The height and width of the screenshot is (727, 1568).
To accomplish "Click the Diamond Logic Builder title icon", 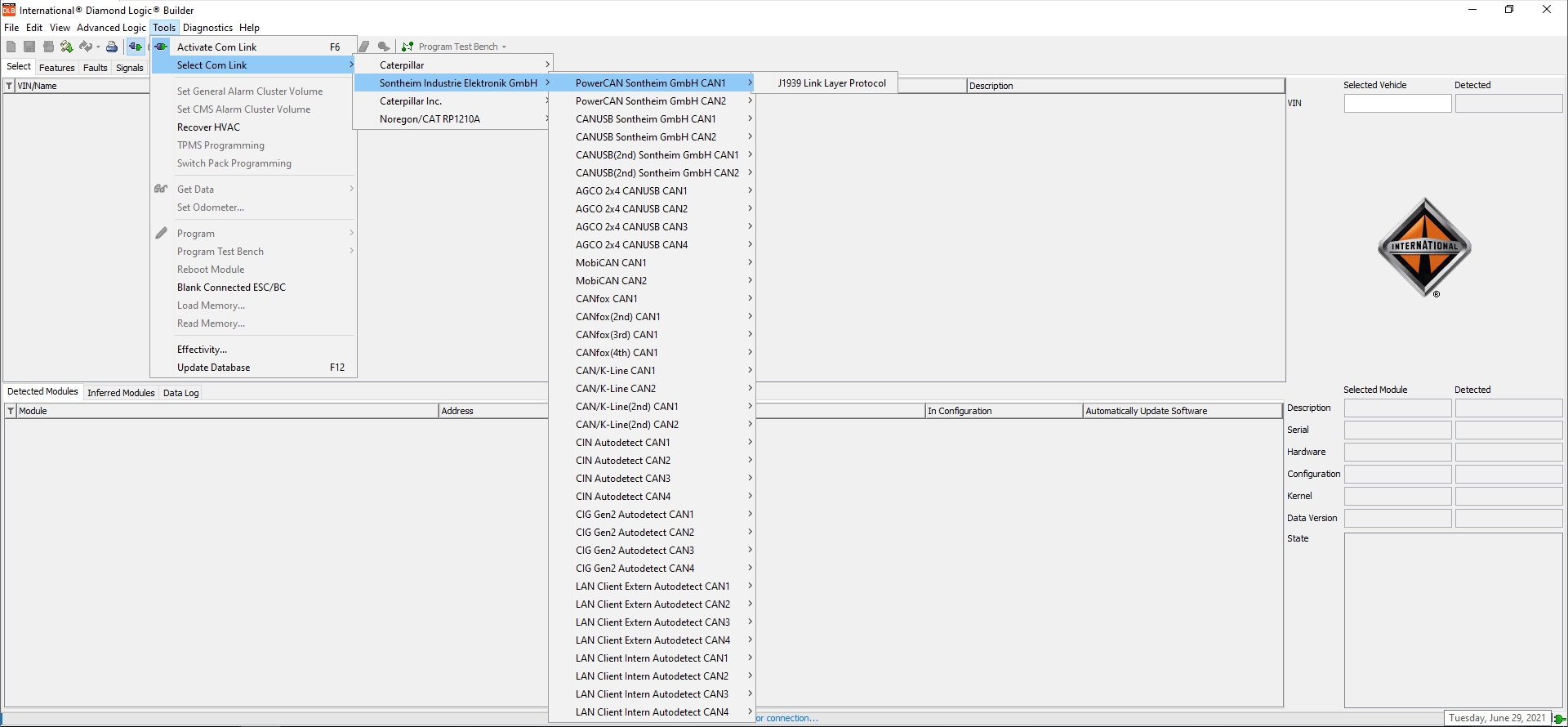I will [x=9, y=10].
